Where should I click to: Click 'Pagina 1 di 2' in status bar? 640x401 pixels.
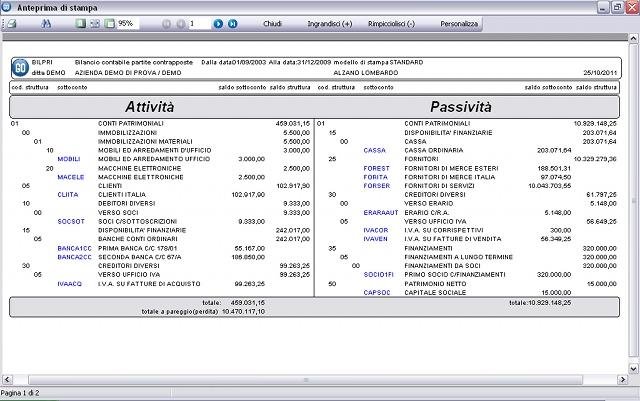[x=20, y=393]
